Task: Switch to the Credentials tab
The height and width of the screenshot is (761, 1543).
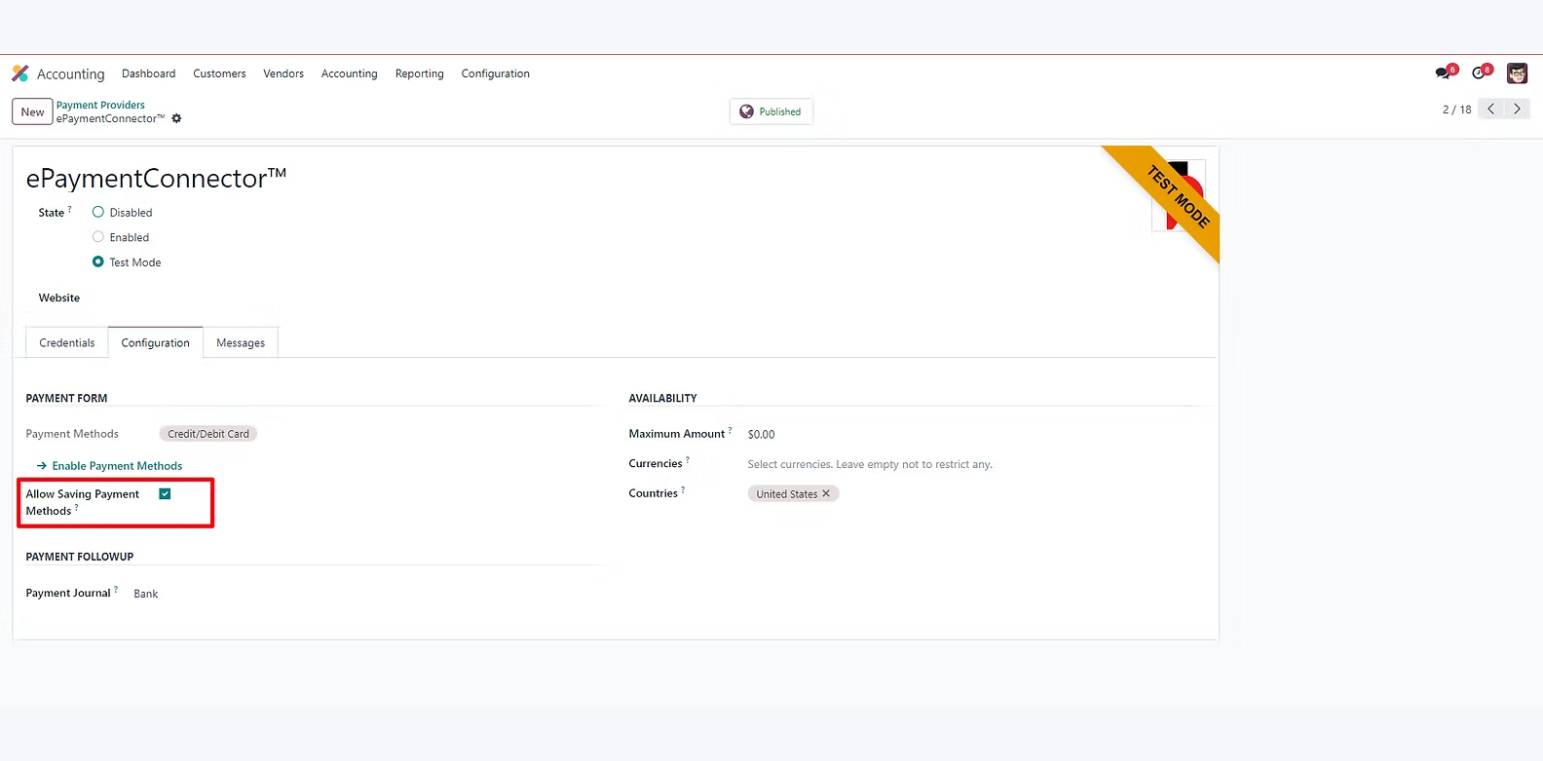Action: click(67, 343)
